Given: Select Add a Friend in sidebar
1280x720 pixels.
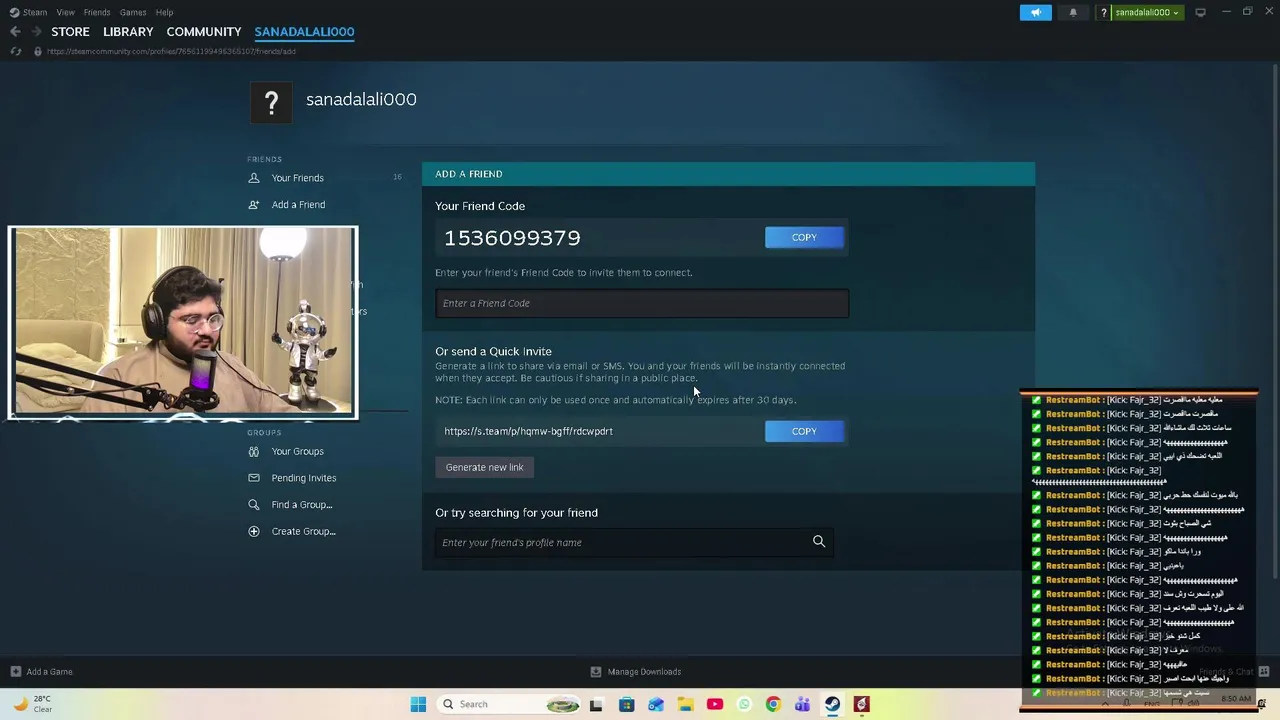Looking at the screenshot, I should tap(298, 204).
